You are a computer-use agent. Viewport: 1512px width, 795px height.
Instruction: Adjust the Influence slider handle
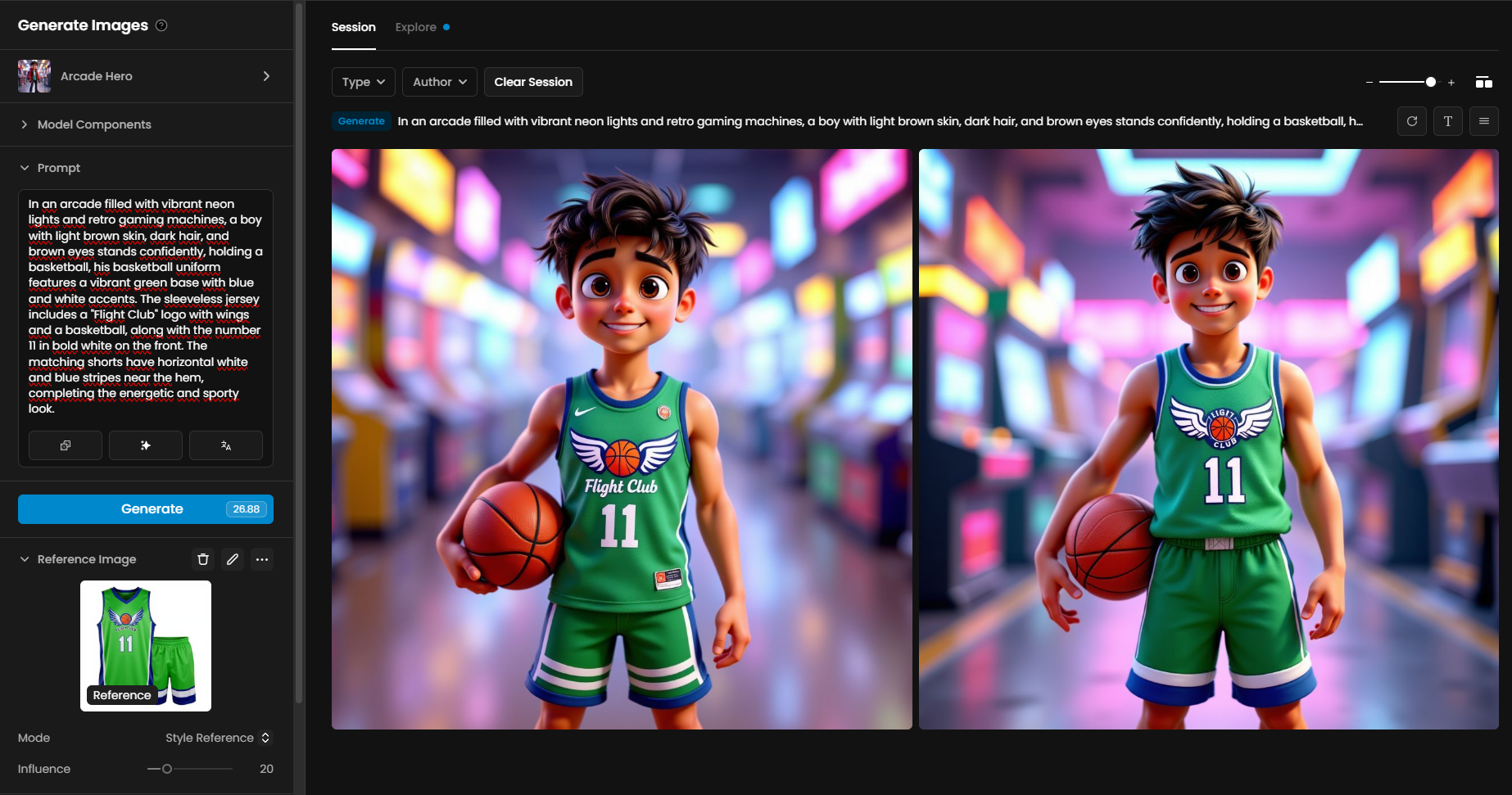pos(167,769)
